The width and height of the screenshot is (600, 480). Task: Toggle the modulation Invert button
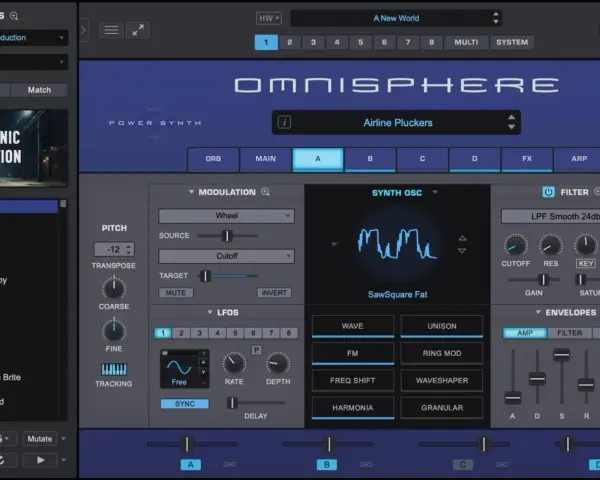(274, 293)
